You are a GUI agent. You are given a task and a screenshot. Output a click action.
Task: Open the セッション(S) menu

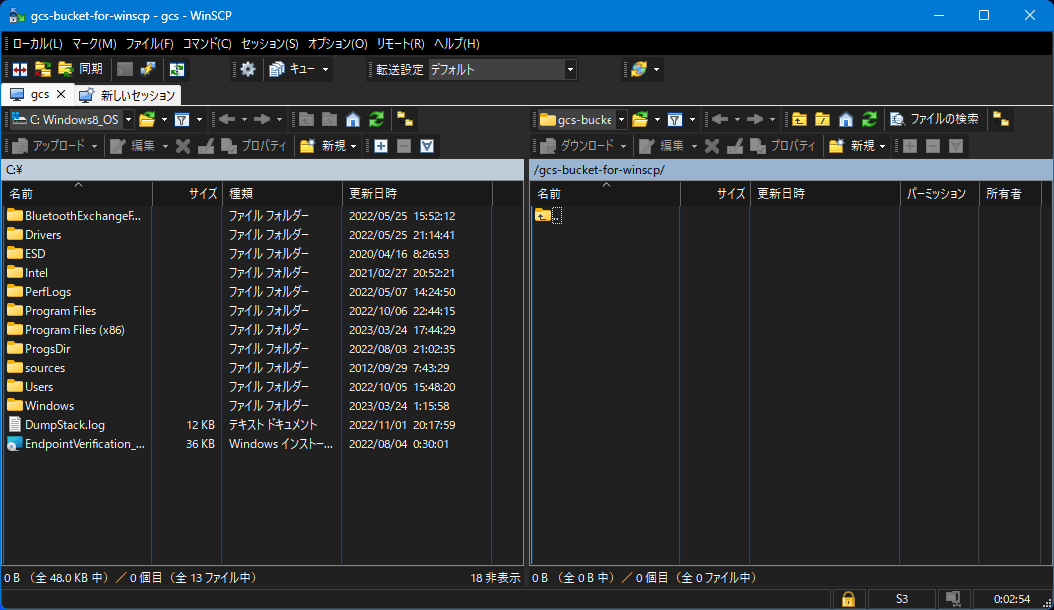270,44
